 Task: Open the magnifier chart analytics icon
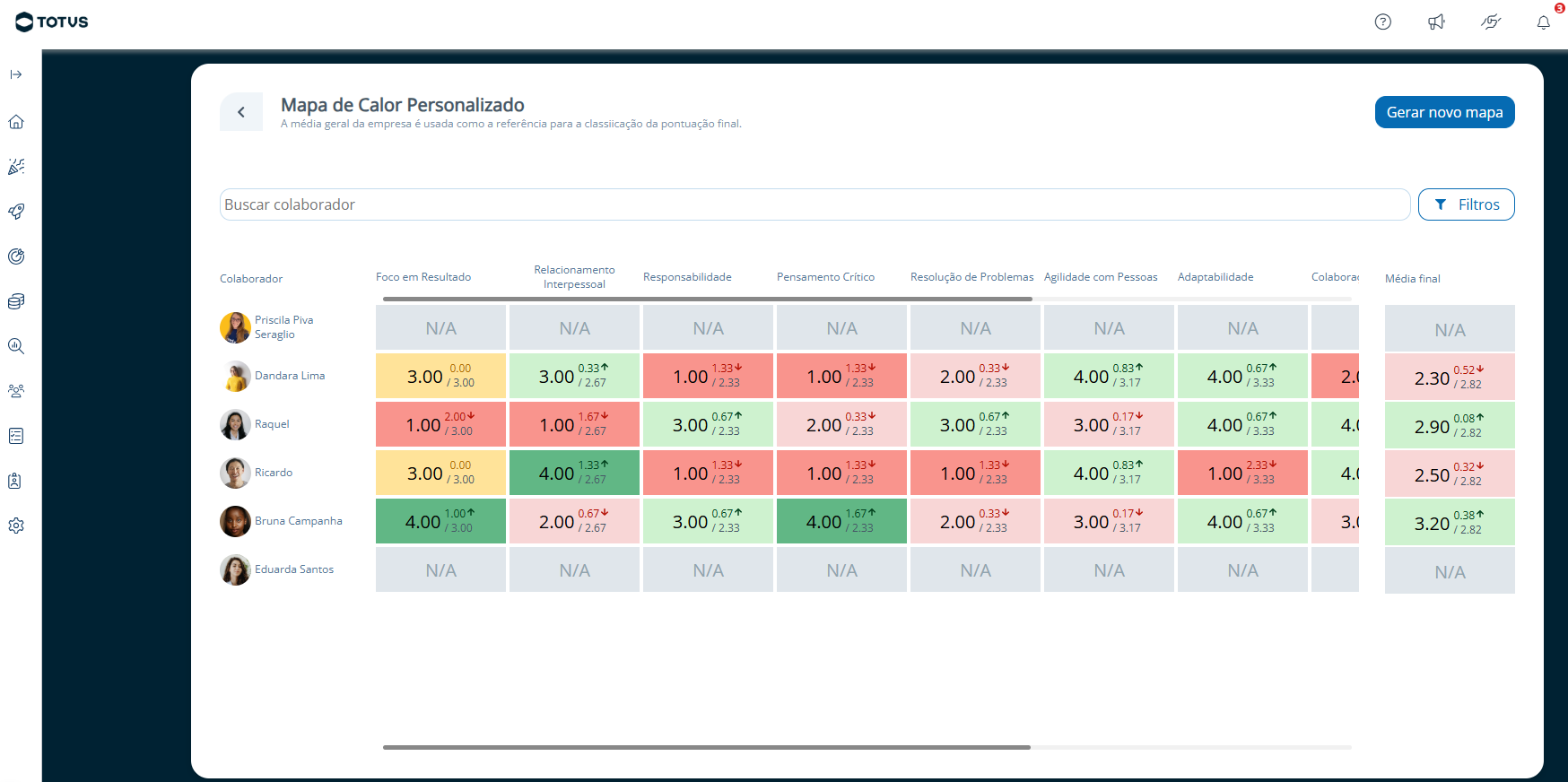[x=16, y=346]
